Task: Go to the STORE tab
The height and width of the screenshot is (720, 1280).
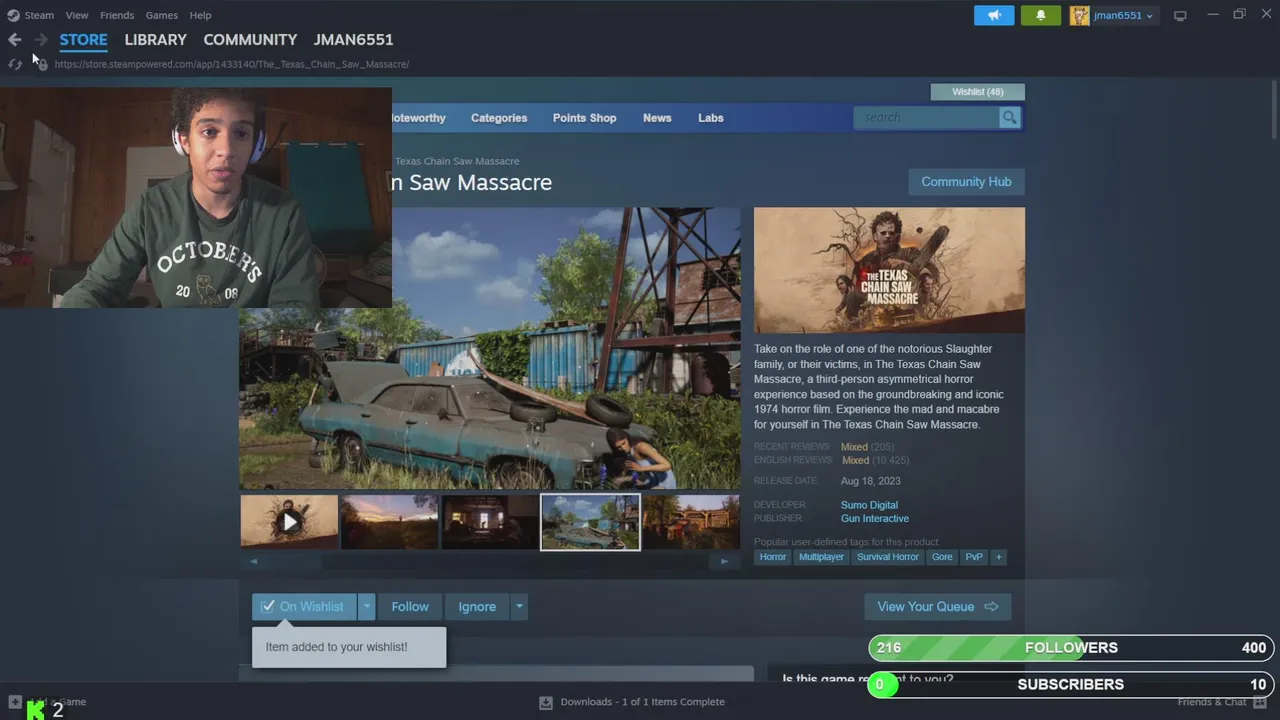Action: pos(83,40)
